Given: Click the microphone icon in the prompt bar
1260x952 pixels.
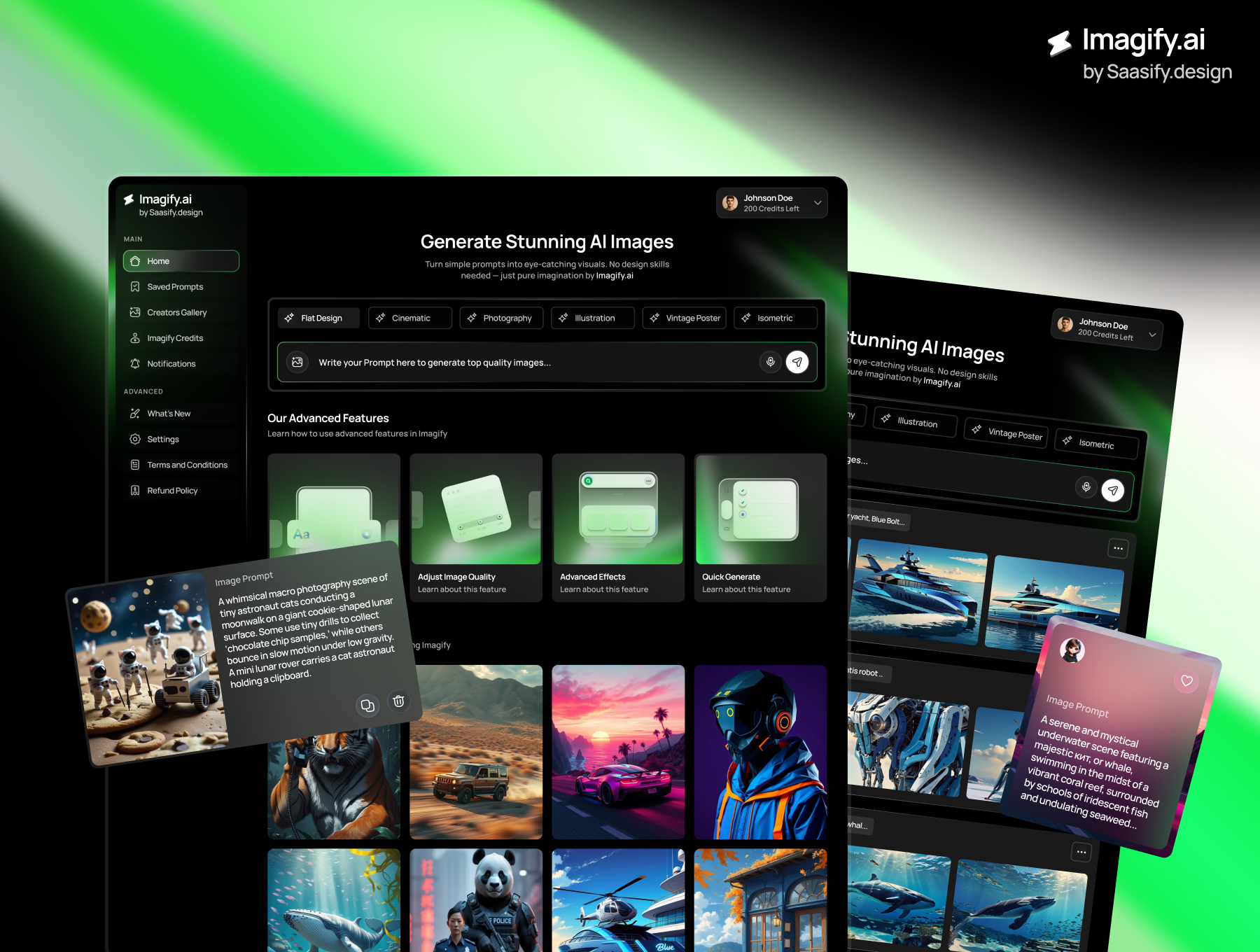Looking at the screenshot, I should [x=770, y=362].
